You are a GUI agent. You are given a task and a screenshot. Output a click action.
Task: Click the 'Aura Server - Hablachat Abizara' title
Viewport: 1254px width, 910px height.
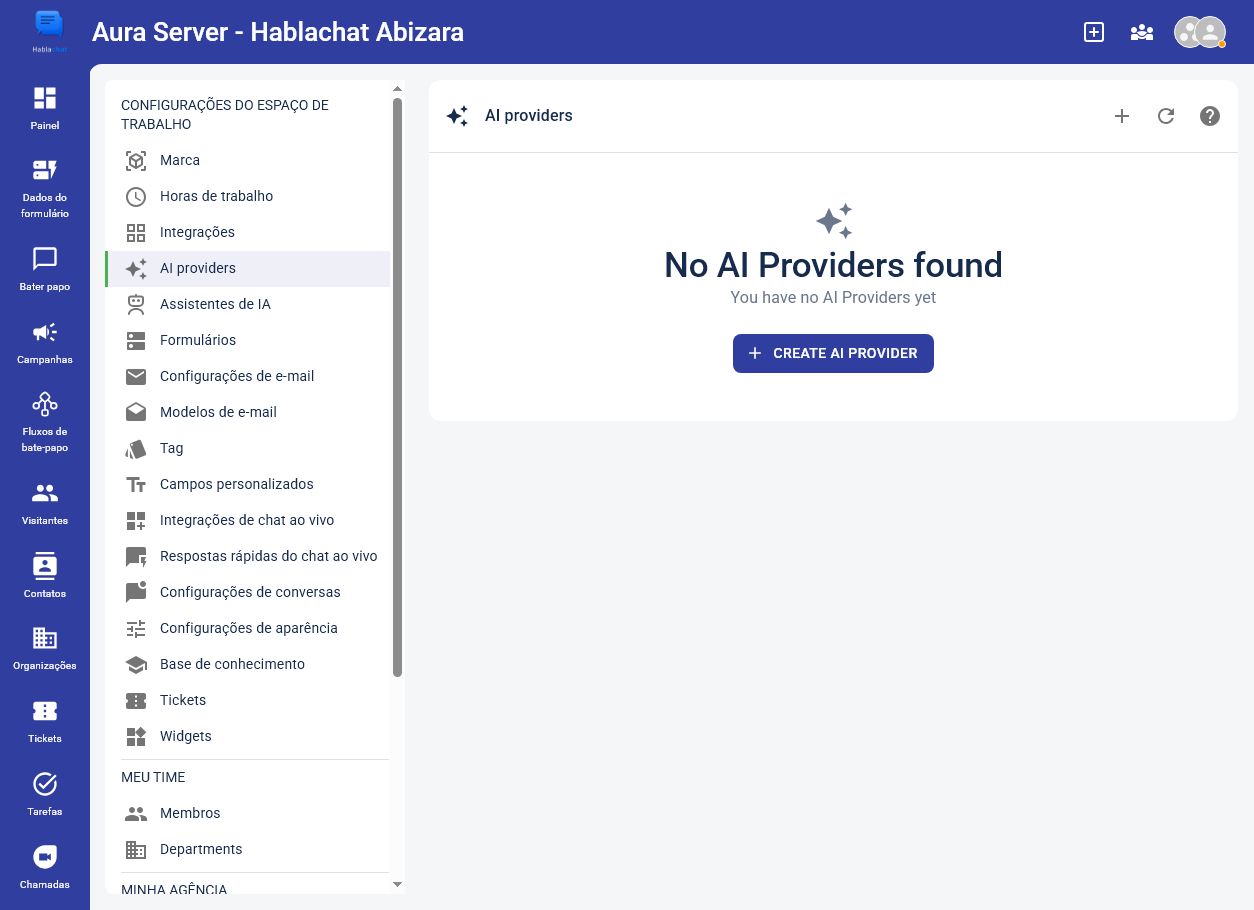[278, 31]
